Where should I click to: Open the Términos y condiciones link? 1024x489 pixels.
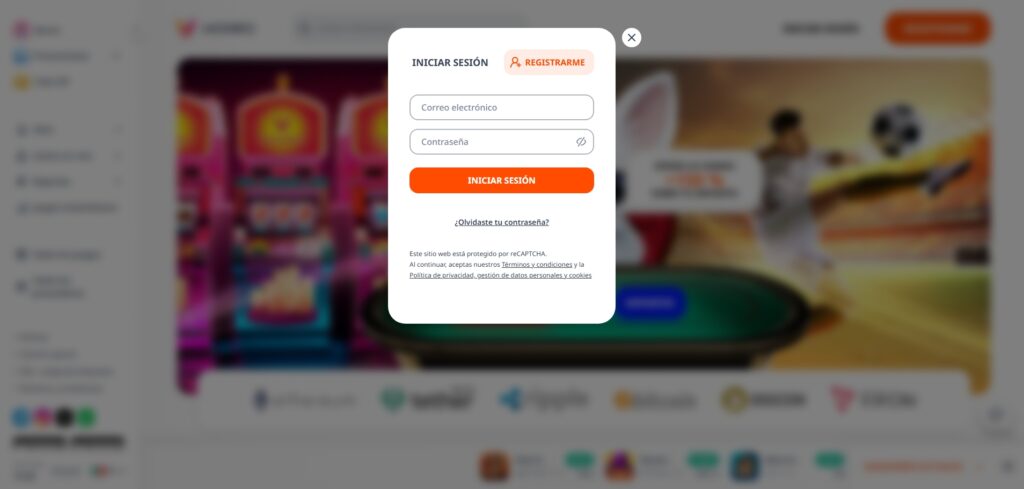537,264
